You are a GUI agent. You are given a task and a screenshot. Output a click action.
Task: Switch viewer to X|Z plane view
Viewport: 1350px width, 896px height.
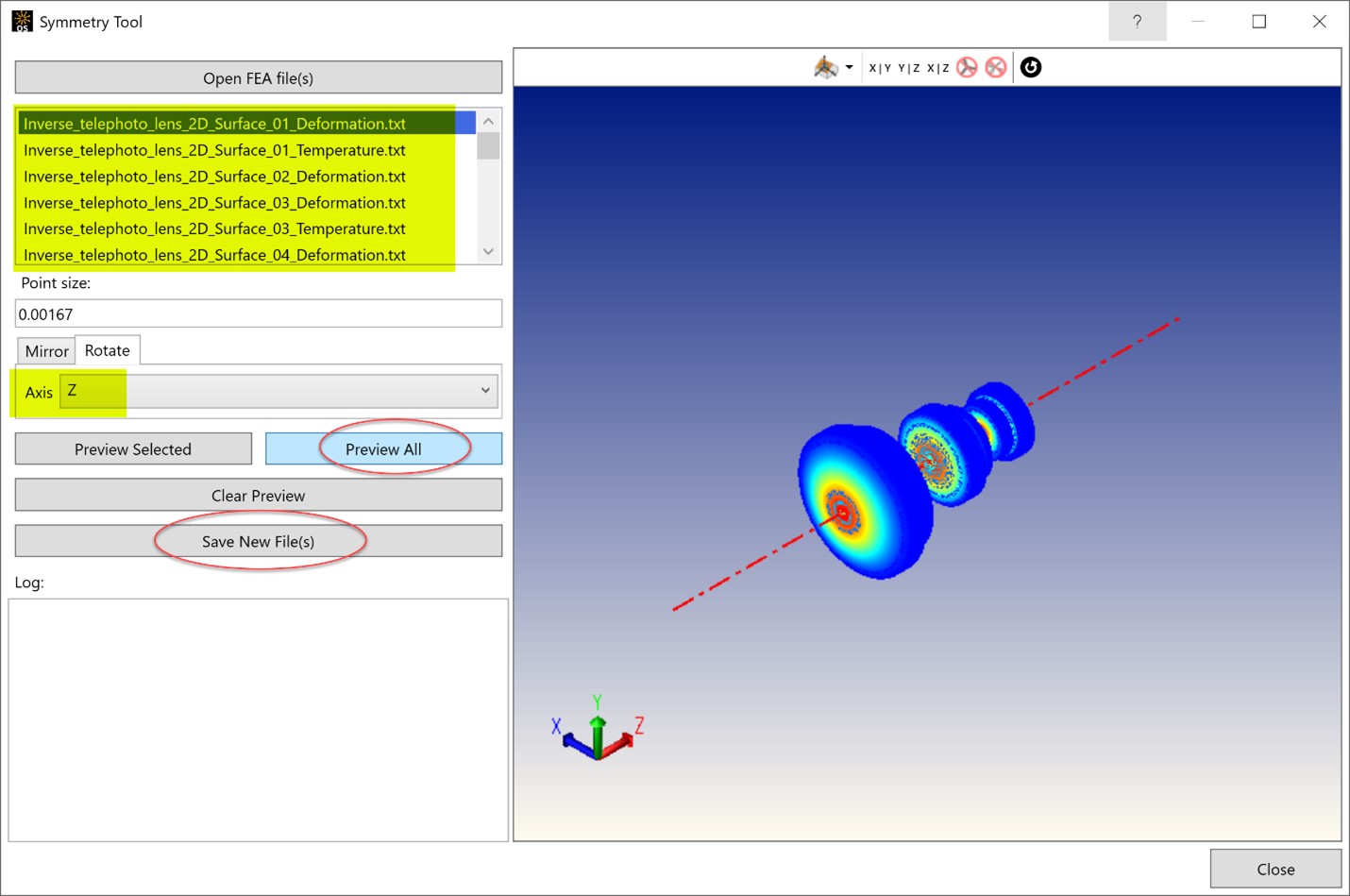[937, 68]
